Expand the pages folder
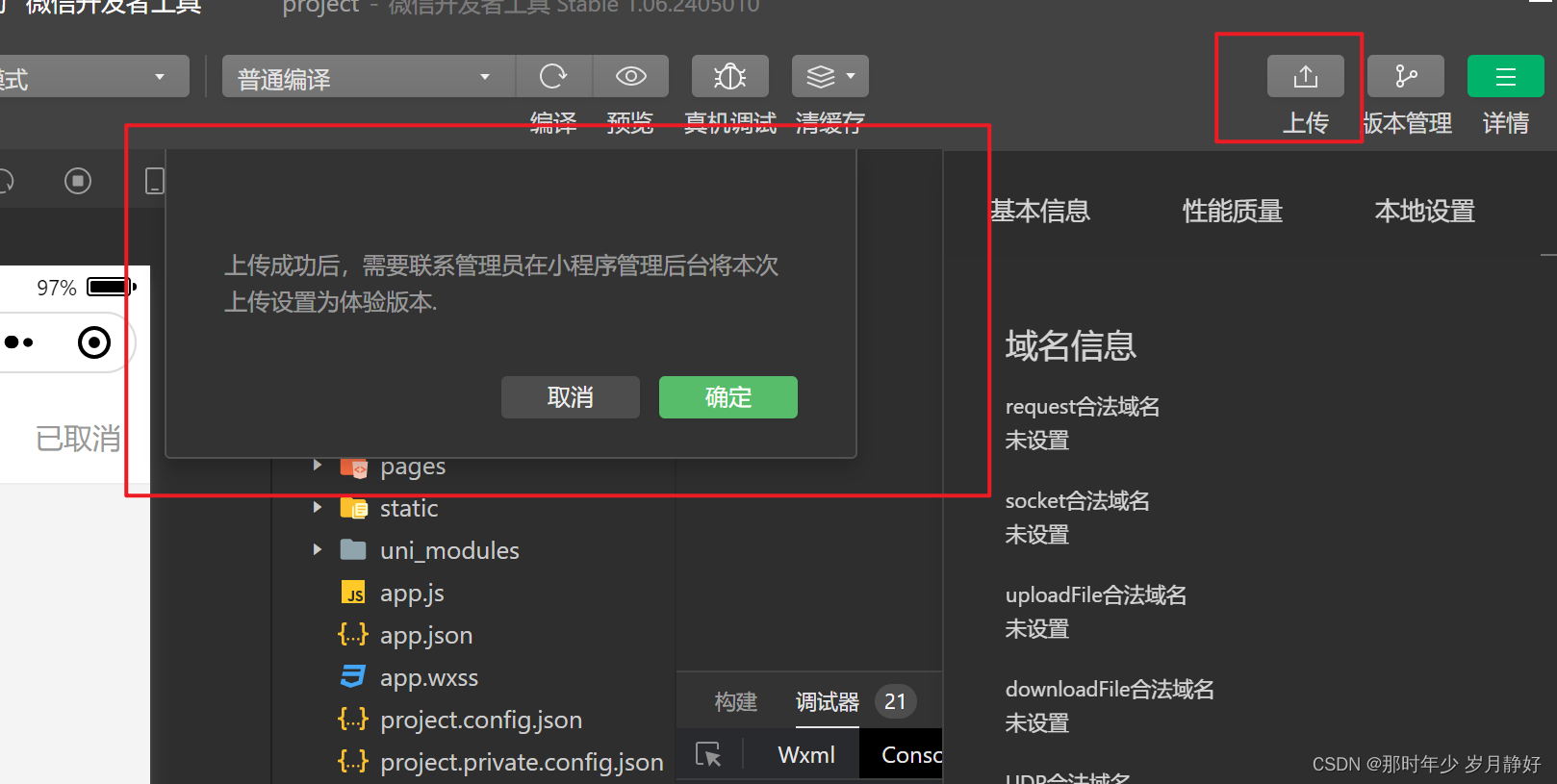Image resolution: width=1557 pixels, height=784 pixels. pos(318,466)
